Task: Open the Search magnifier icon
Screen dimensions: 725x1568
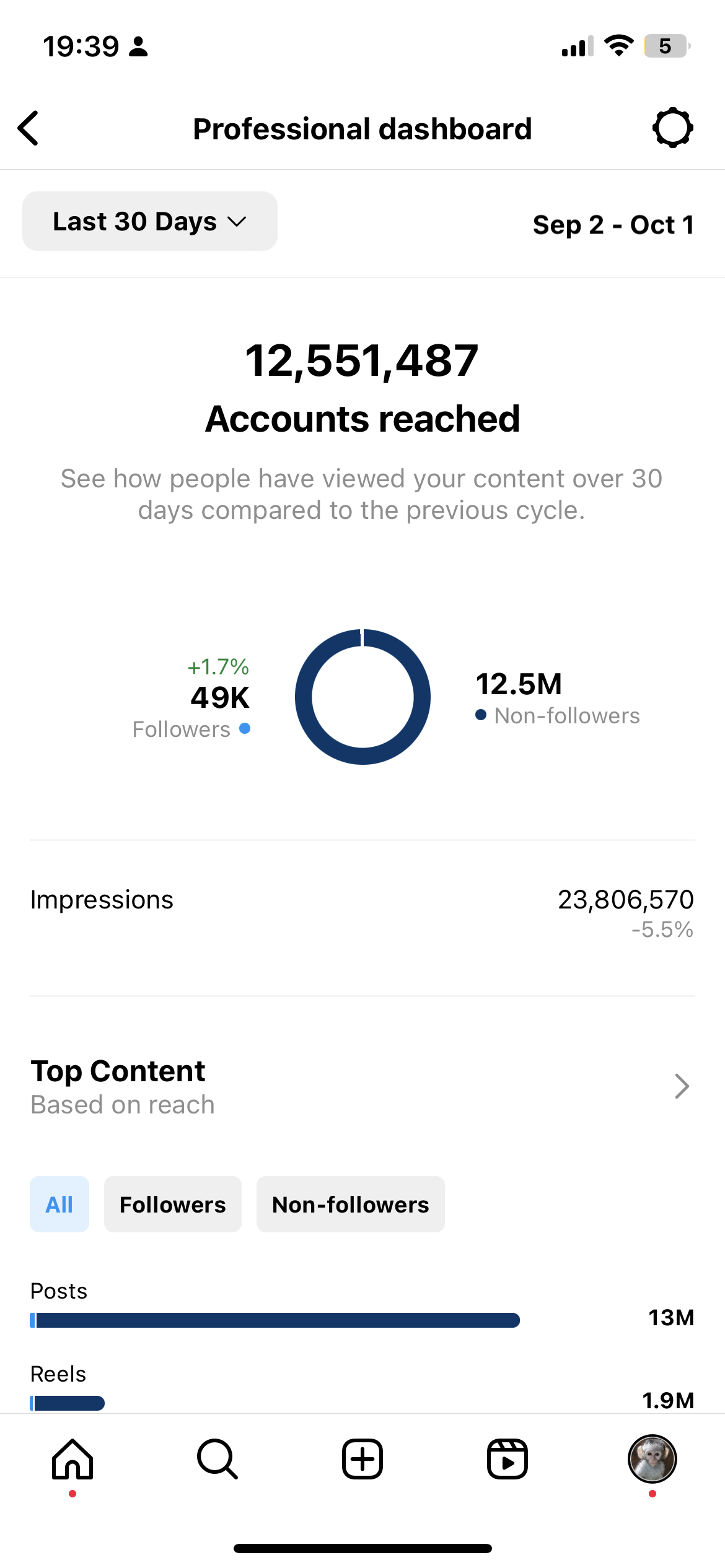Action: [x=217, y=1459]
